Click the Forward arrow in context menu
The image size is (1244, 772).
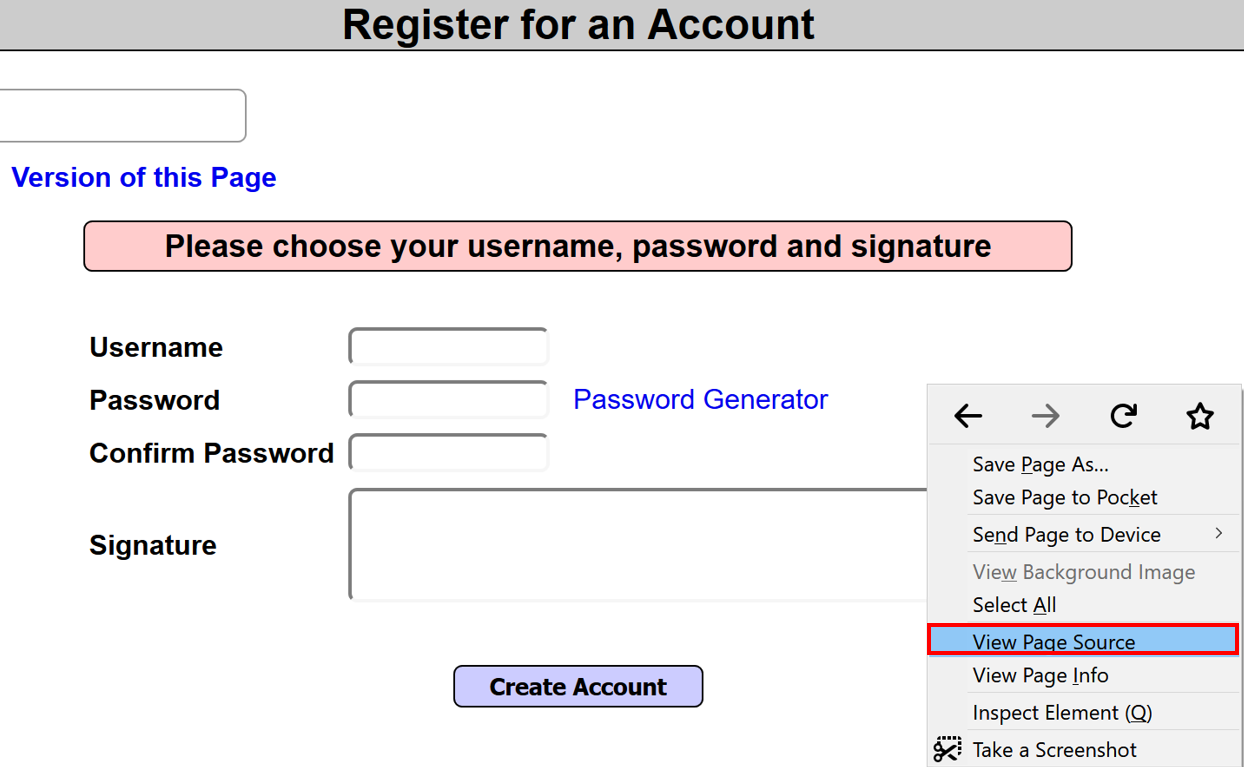[1045, 416]
